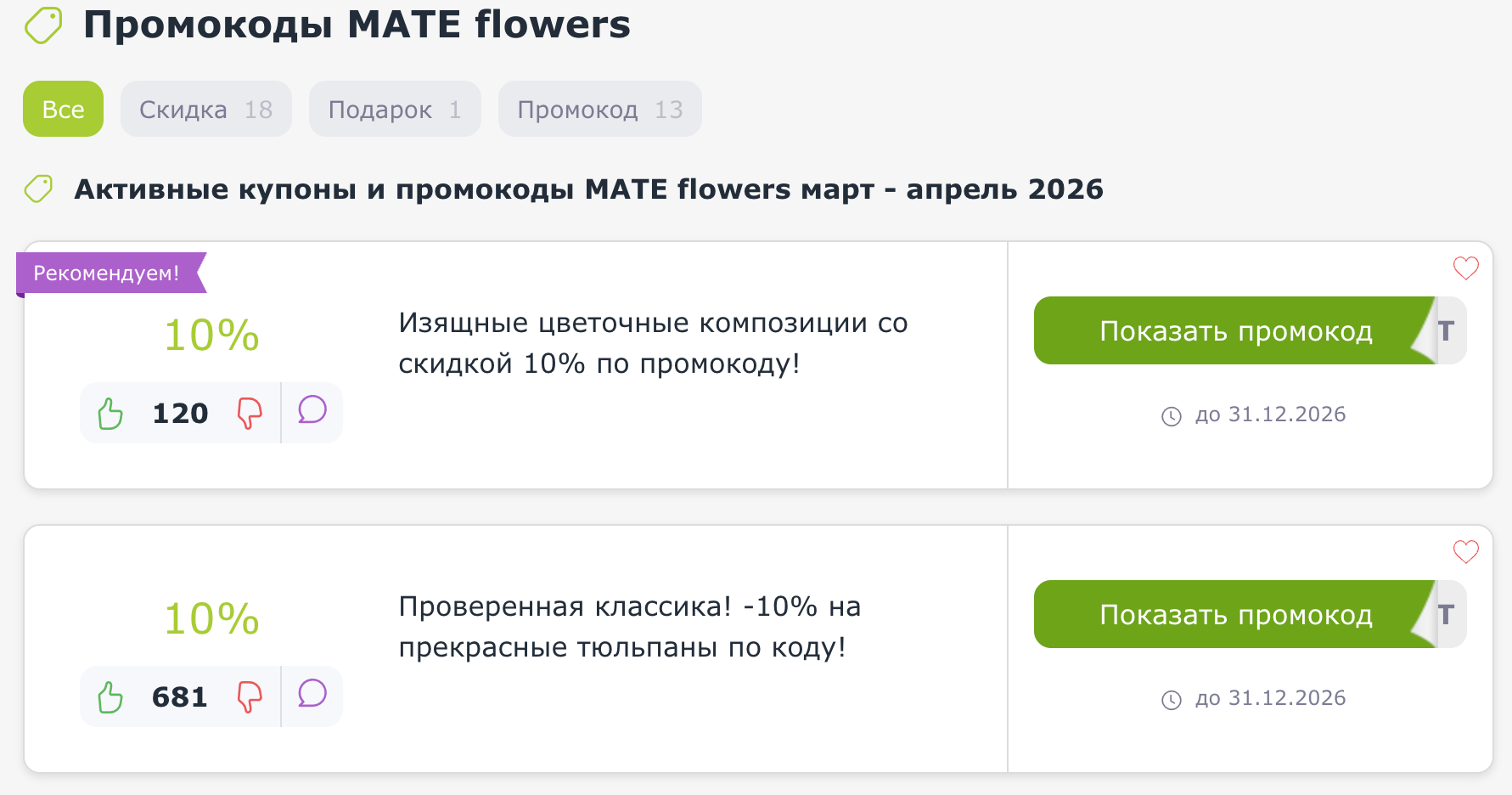The image size is (1512, 795).
Task: Toggle the heart on the tulips coupon
Action: (x=1464, y=551)
